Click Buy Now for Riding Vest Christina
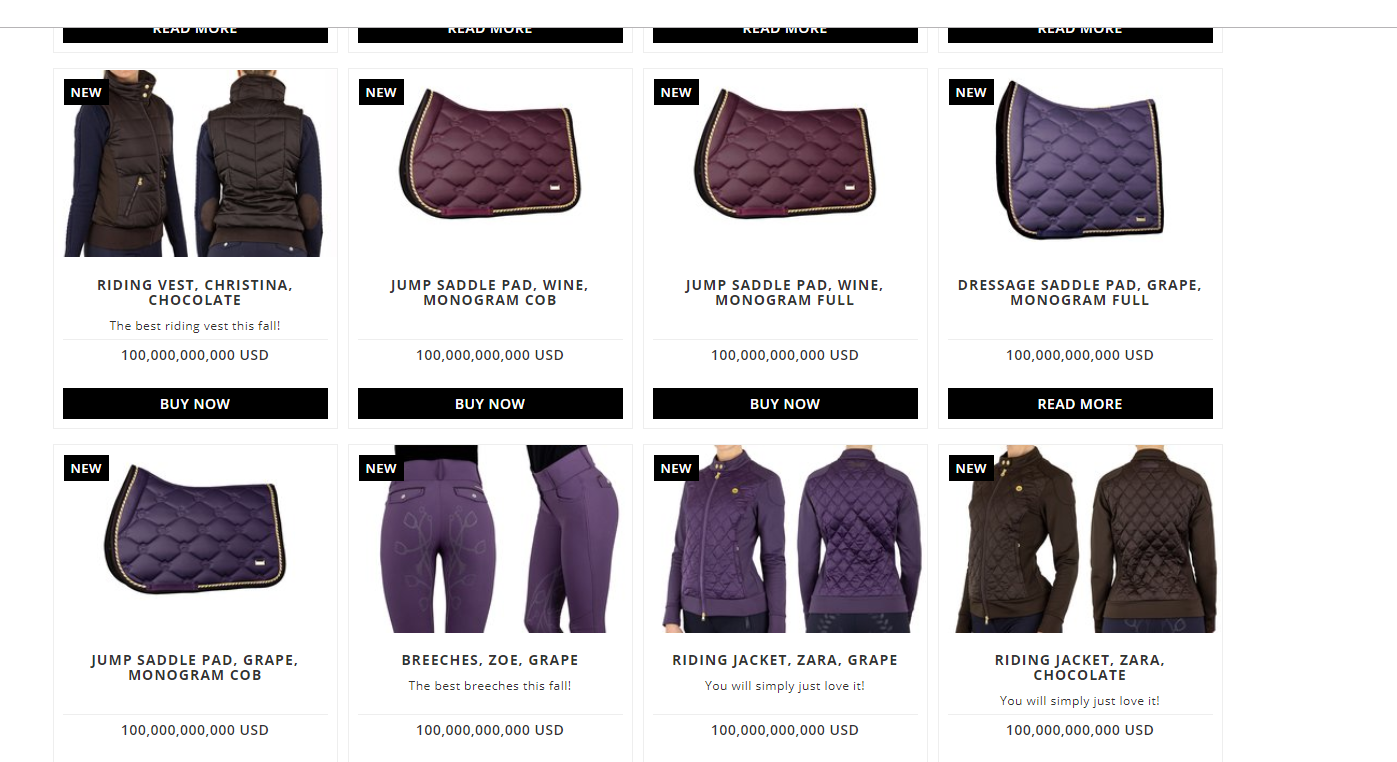The height and width of the screenshot is (762, 1397). 195,404
